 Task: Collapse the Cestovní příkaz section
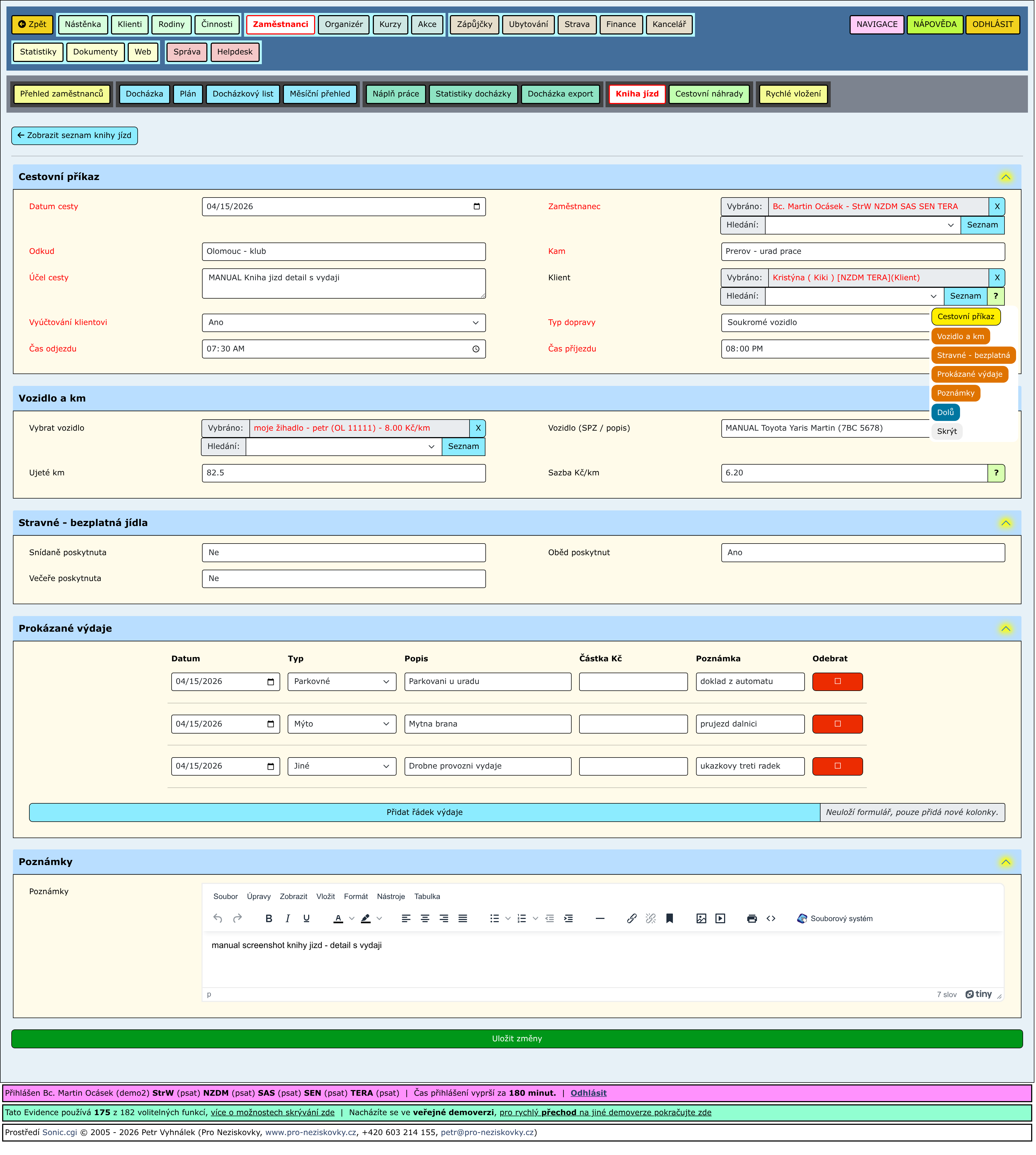coord(1005,177)
